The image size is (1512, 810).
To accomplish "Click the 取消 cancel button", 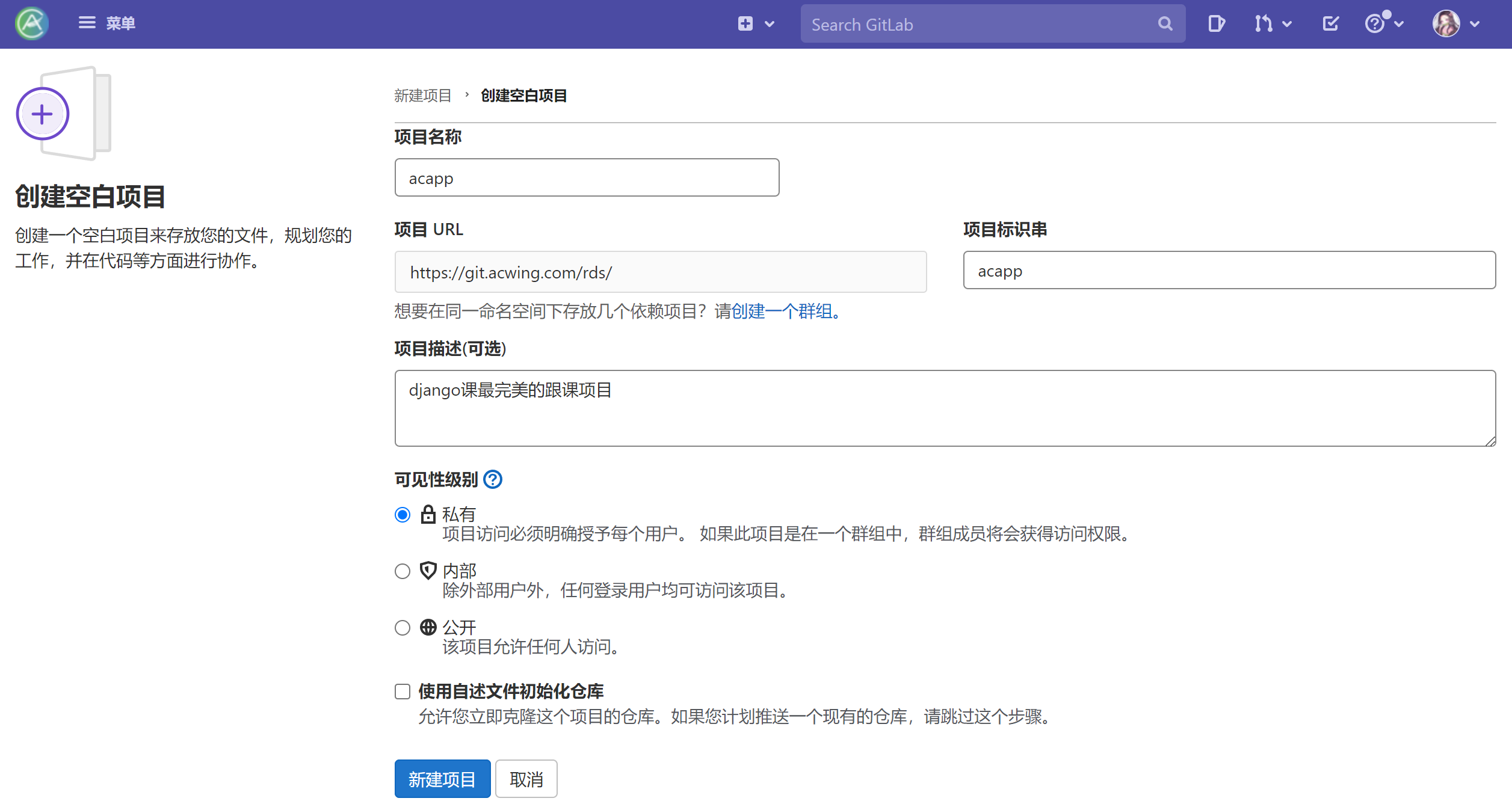I will click(526, 779).
